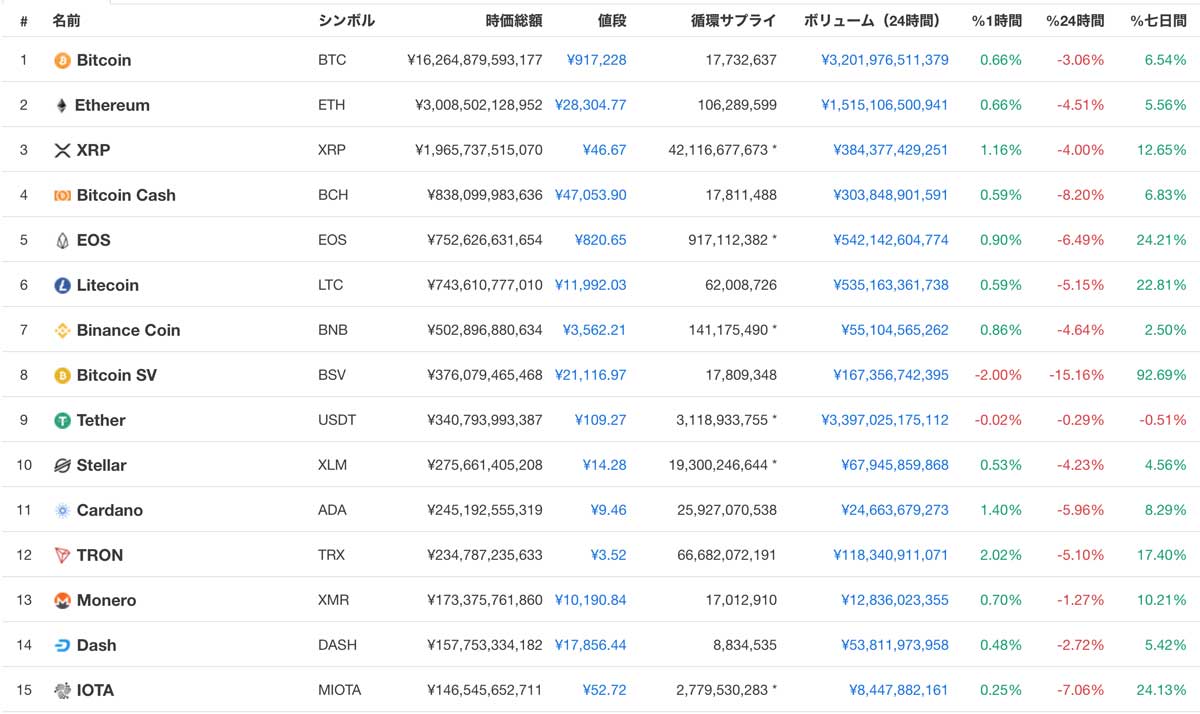Click Bitcoin SV 7-day change 92.69%
The width and height of the screenshot is (1200, 714).
click(1161, 375)
